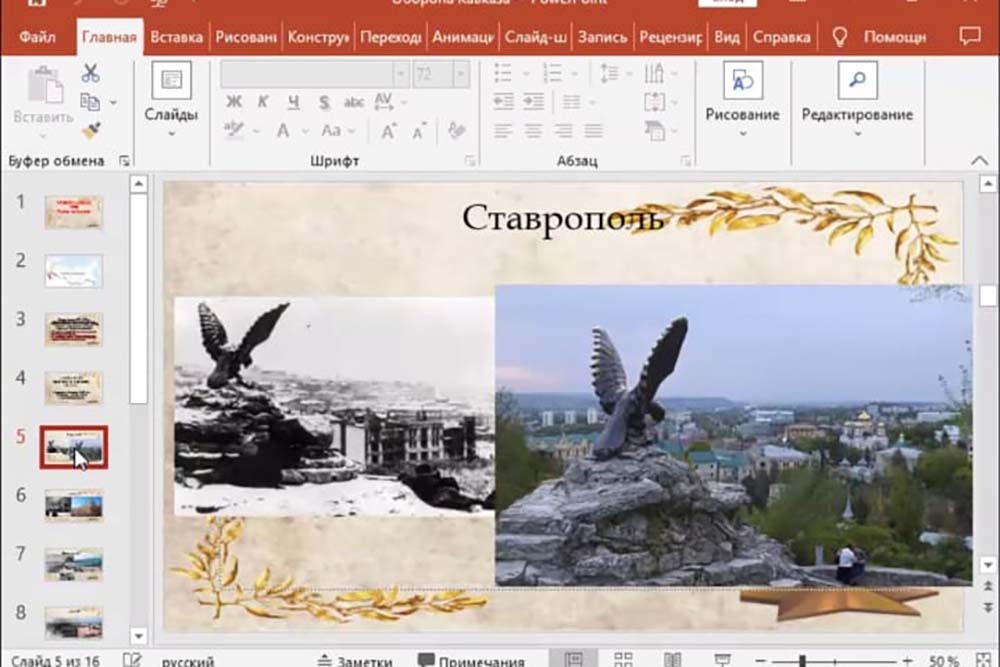Click the Paste (Вставить) clipboard icon

[44, 85]
